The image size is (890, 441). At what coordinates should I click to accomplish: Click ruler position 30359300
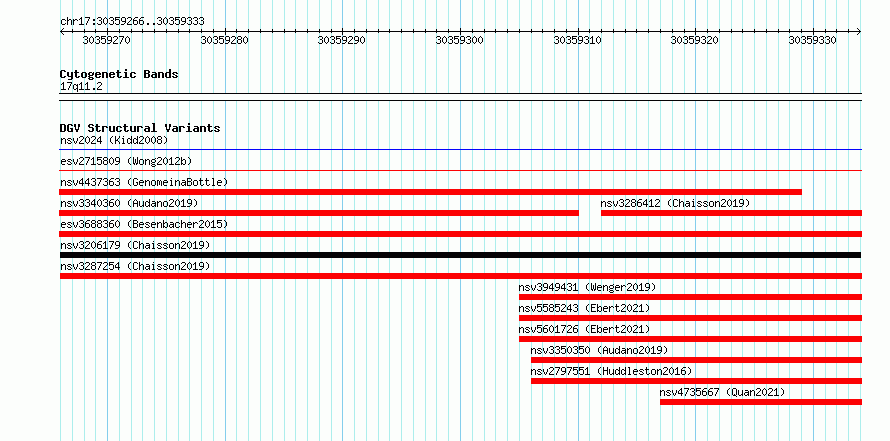459,40
